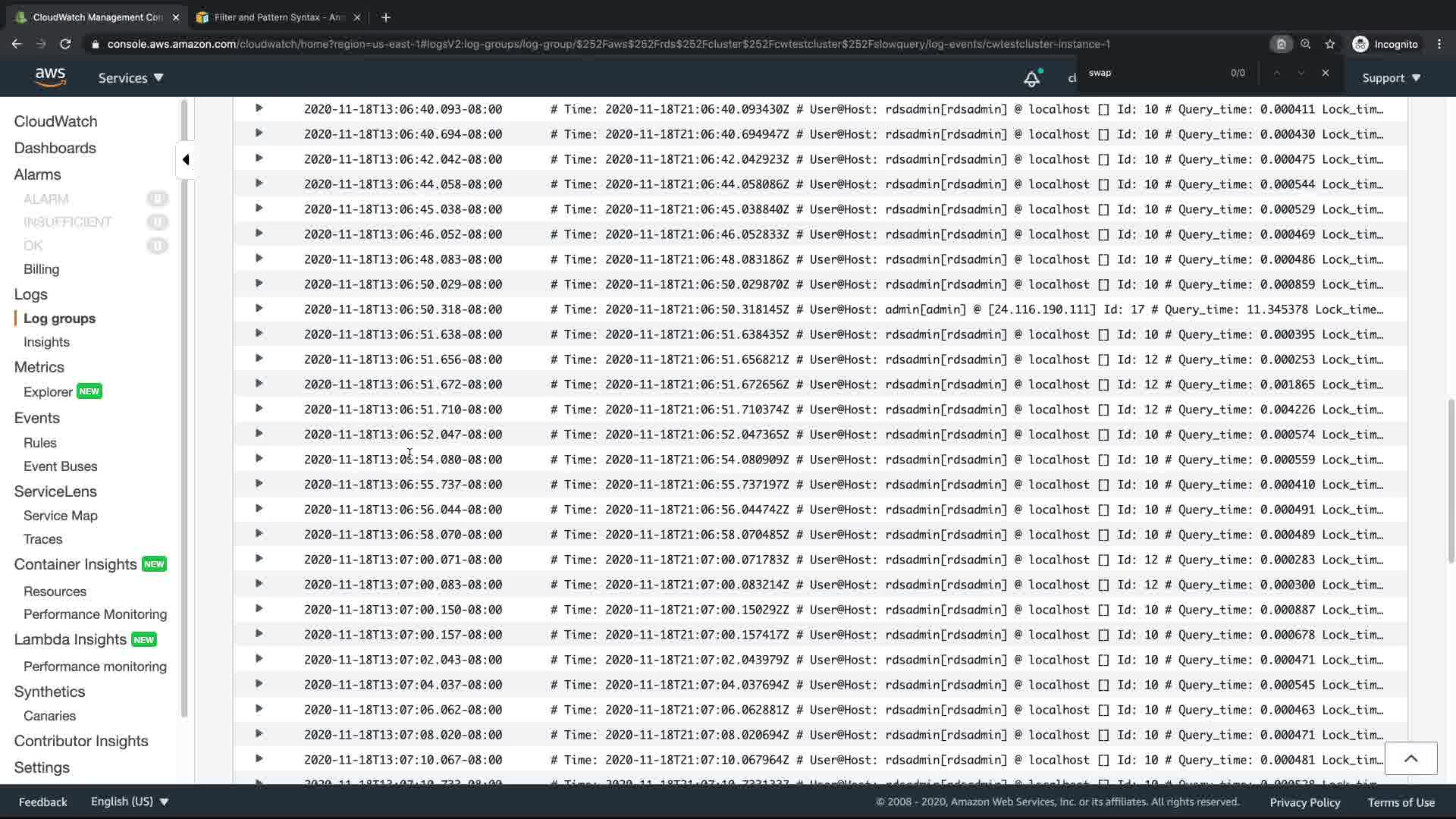The height and width of the screenshot is (819, 1456).
Task: Click the AWS logo home icon
Action: pos(50,77)
